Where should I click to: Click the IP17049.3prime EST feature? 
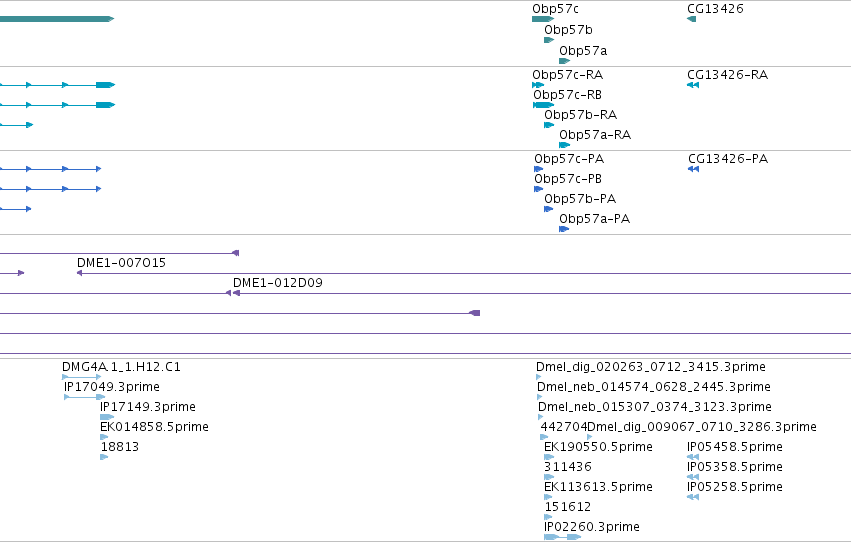tap(84, 397)
